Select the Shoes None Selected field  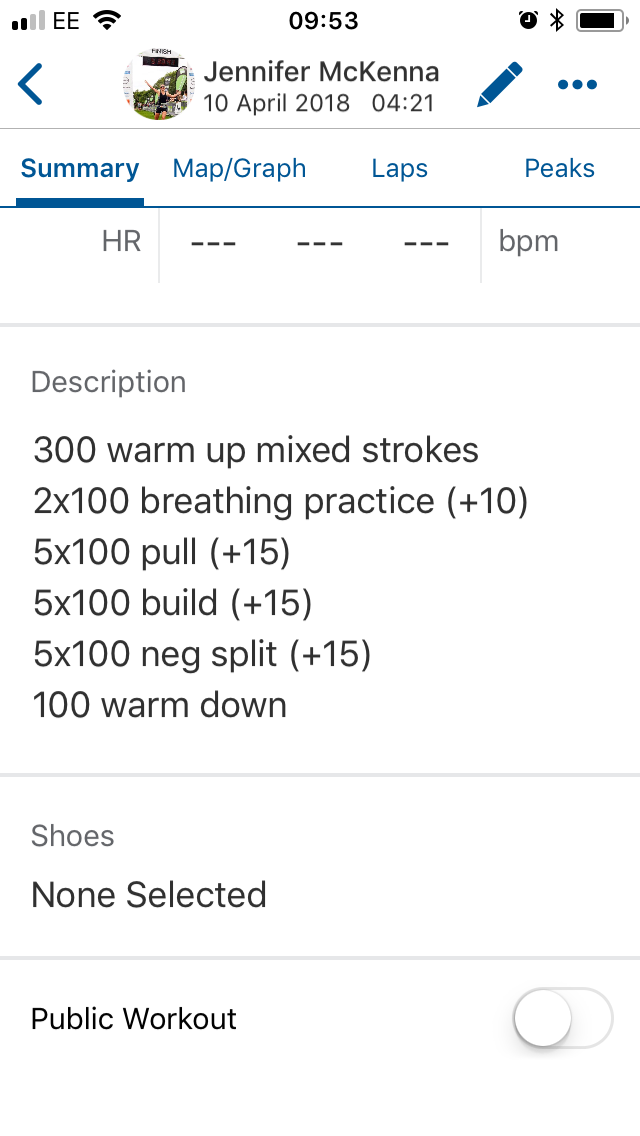(x=149, y=894)
